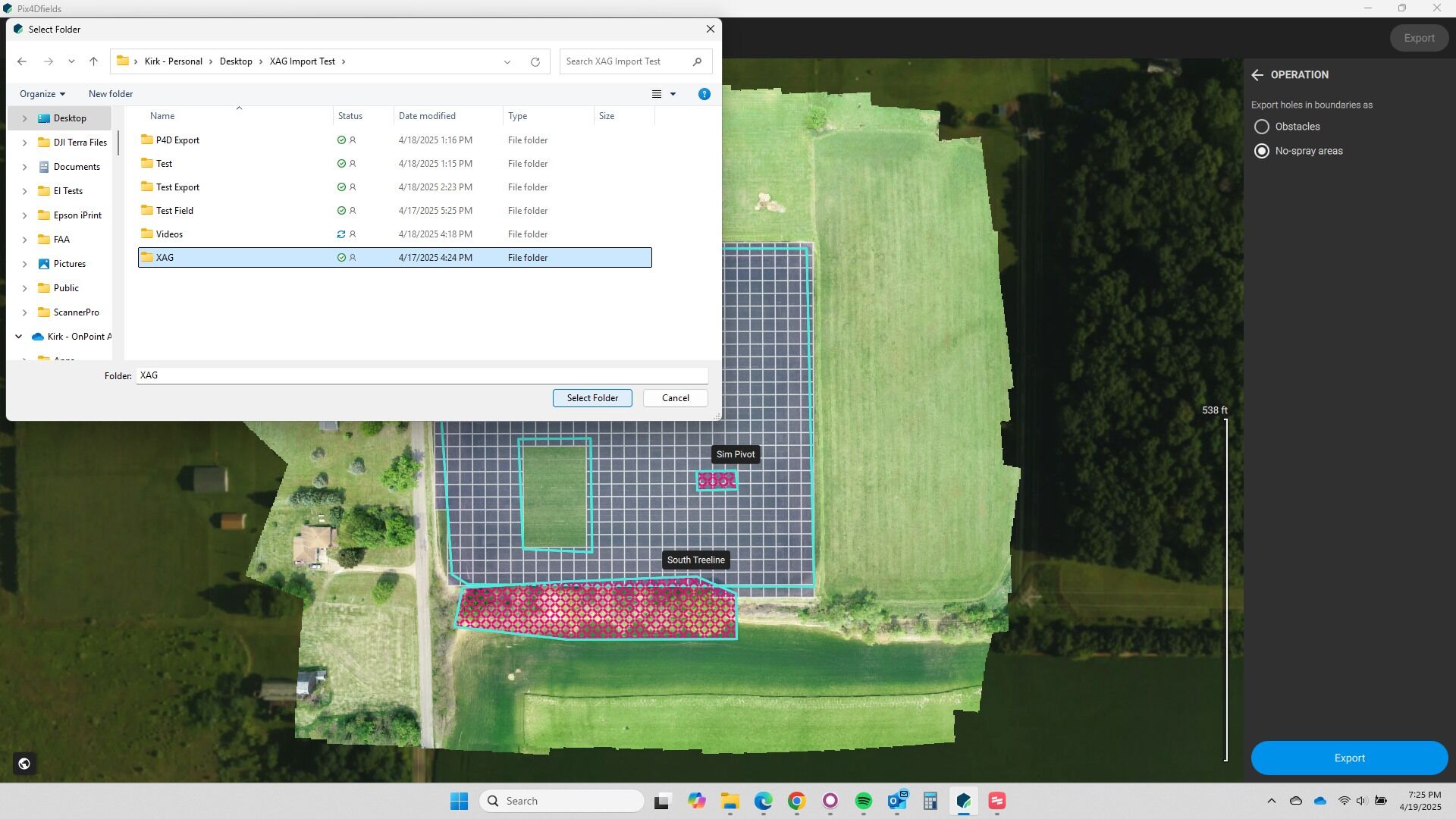The width and height of the screenshot is (1456, 819).
Task: Select the Test Export folder
Action: pyautogui.click(x=177, y=187)
